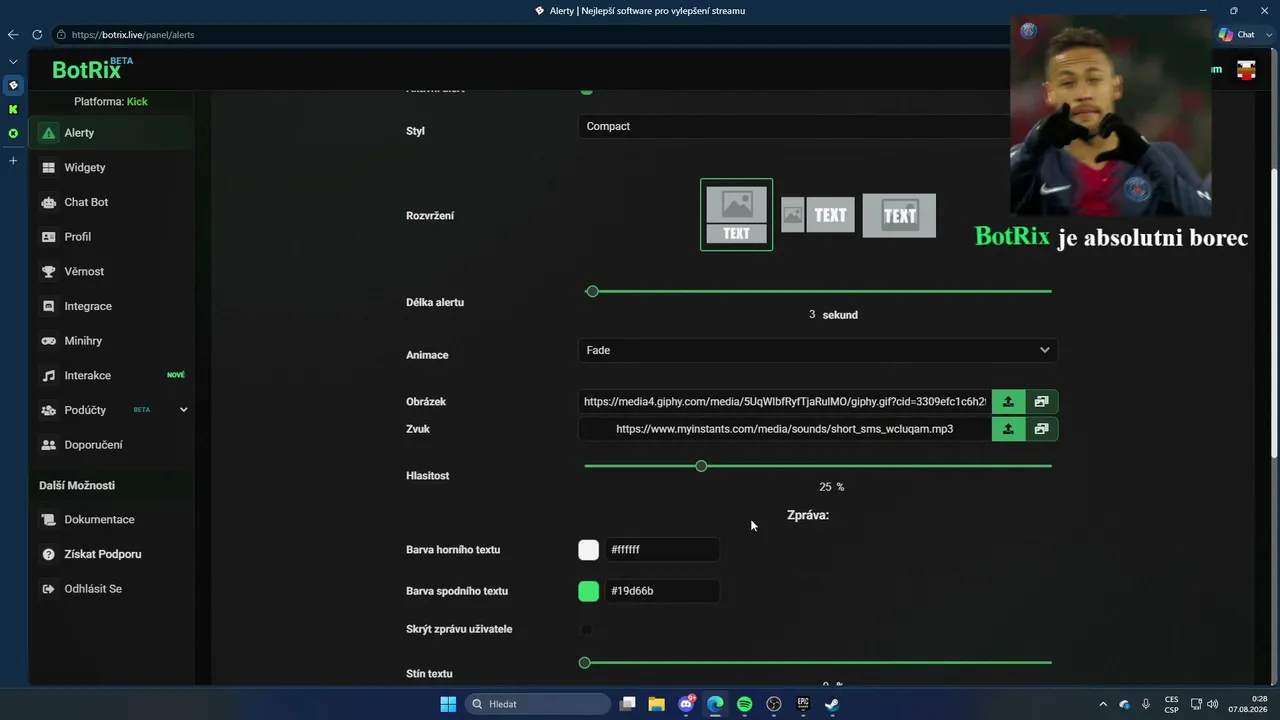Open the green bottom text color swatch
The width and height of the screenshot is (1280, 720).
589,591
